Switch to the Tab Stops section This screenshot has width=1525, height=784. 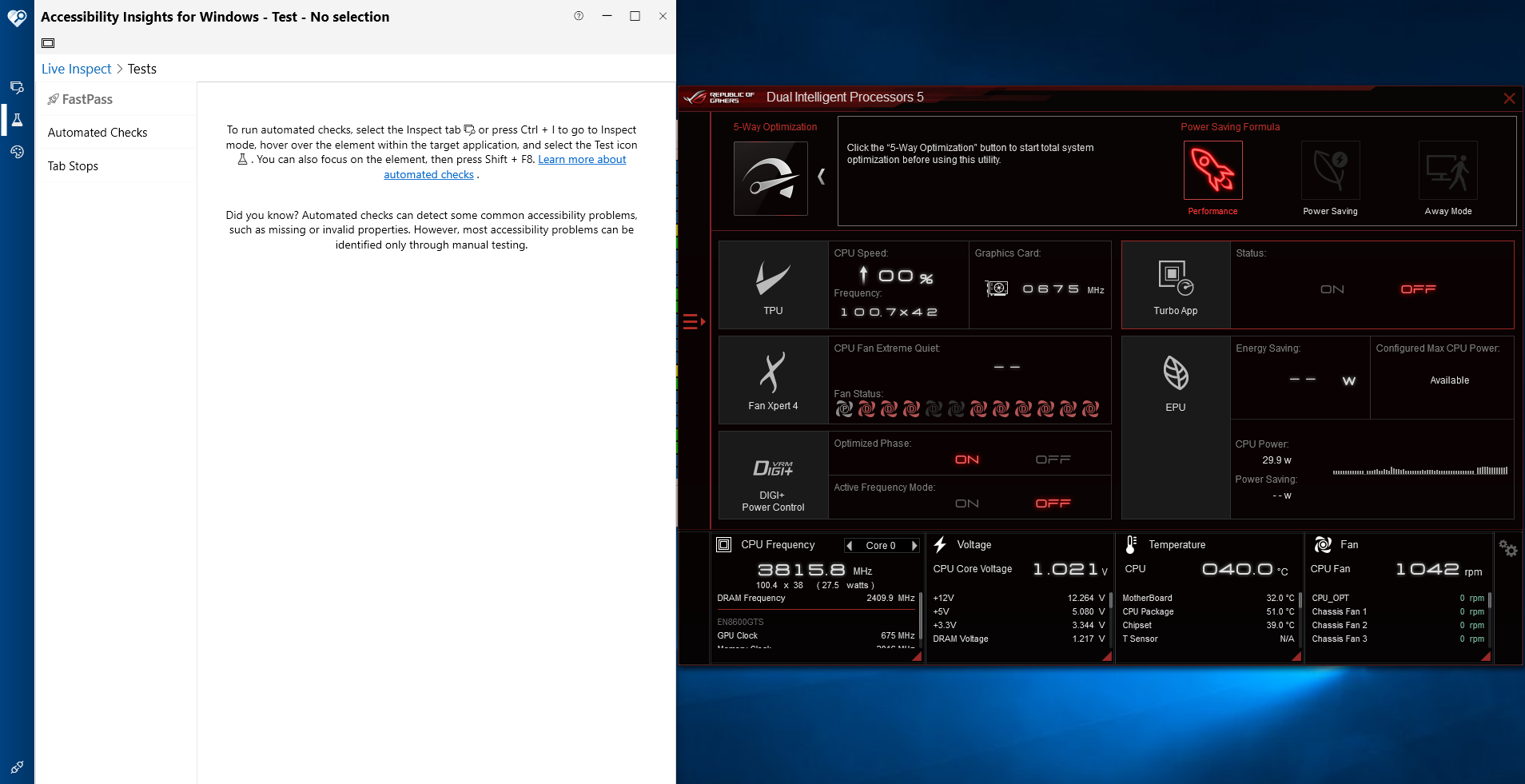point(73,165)
